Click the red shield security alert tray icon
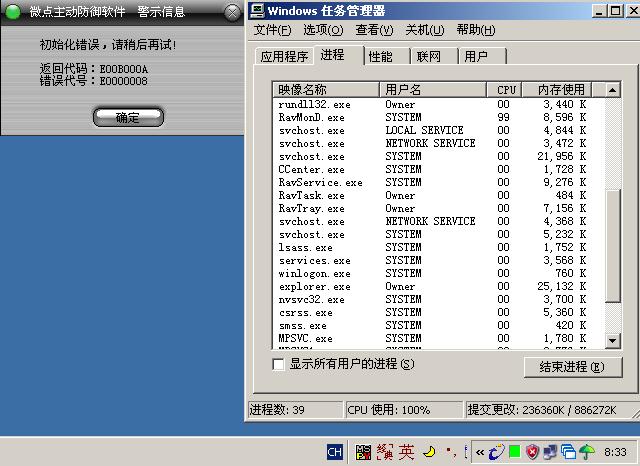This screenshot has height=466, width=640. (x=532, y=452)
